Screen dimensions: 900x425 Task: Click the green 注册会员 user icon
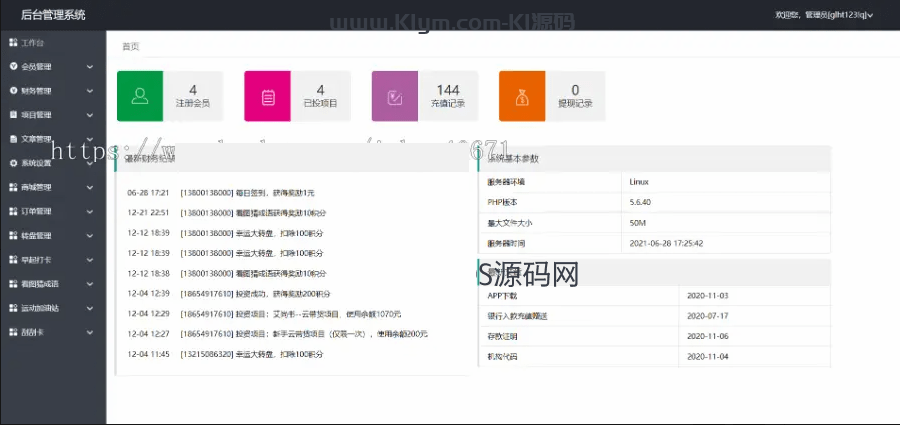pos(141,97)
